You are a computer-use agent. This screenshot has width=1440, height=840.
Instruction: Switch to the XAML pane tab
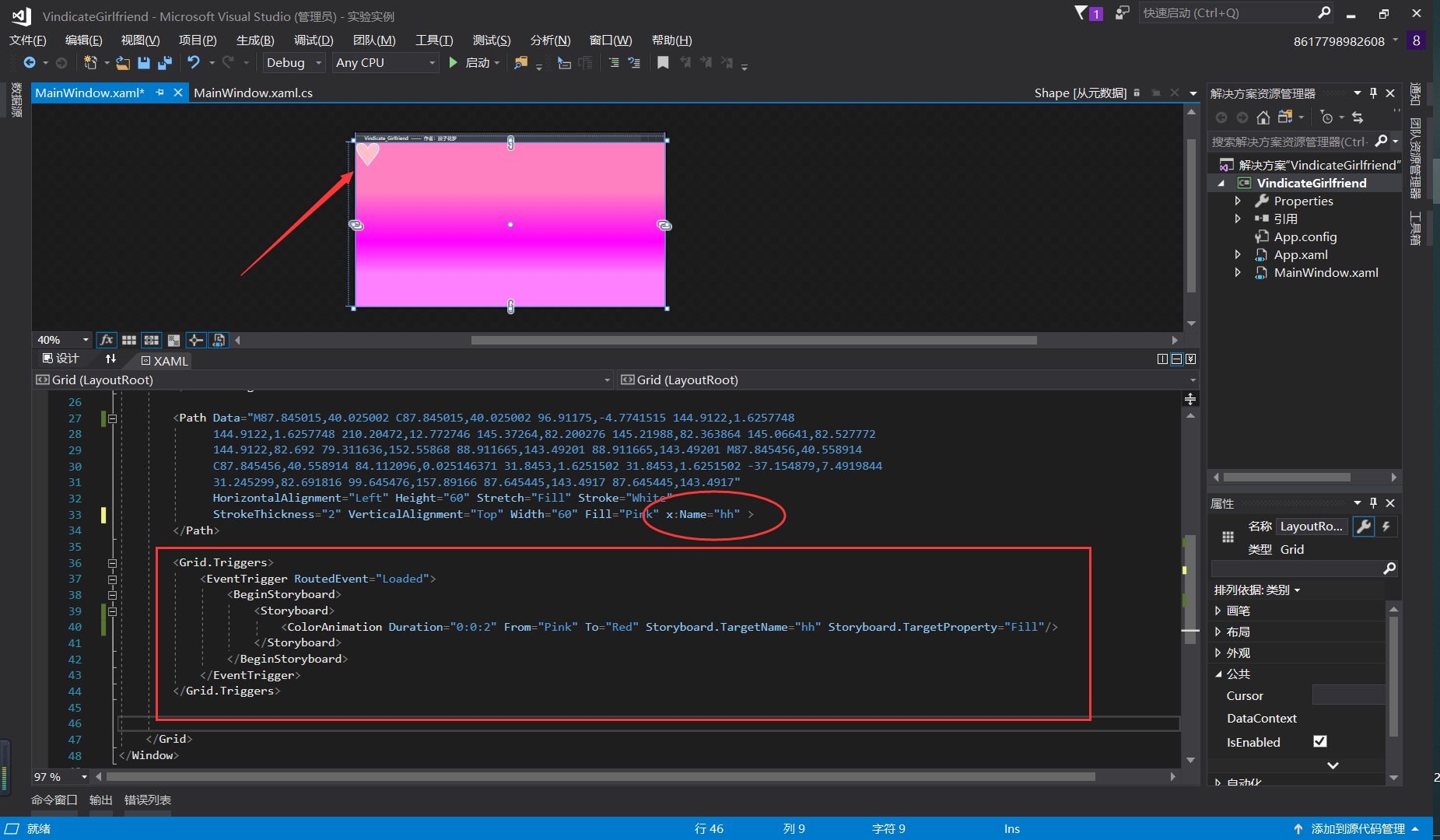point(164,361)
